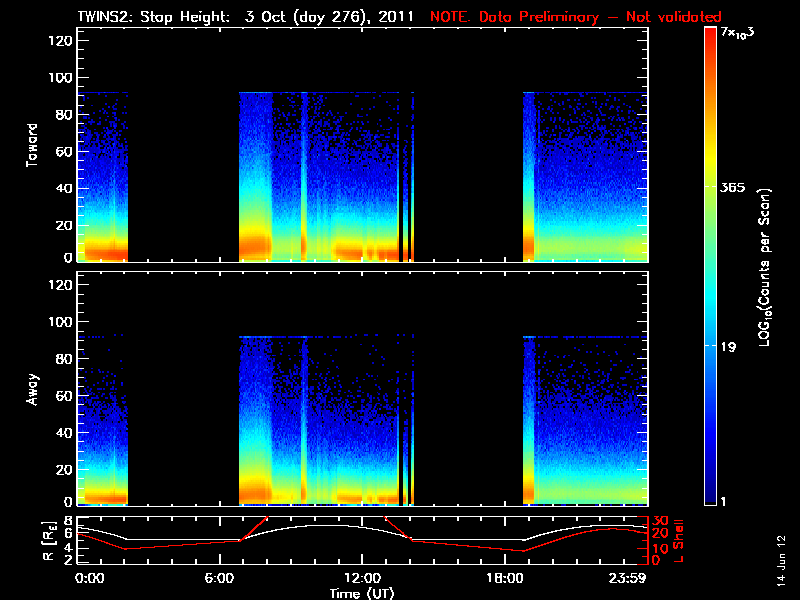Click the '19' color bar tick label

[729, 347]
